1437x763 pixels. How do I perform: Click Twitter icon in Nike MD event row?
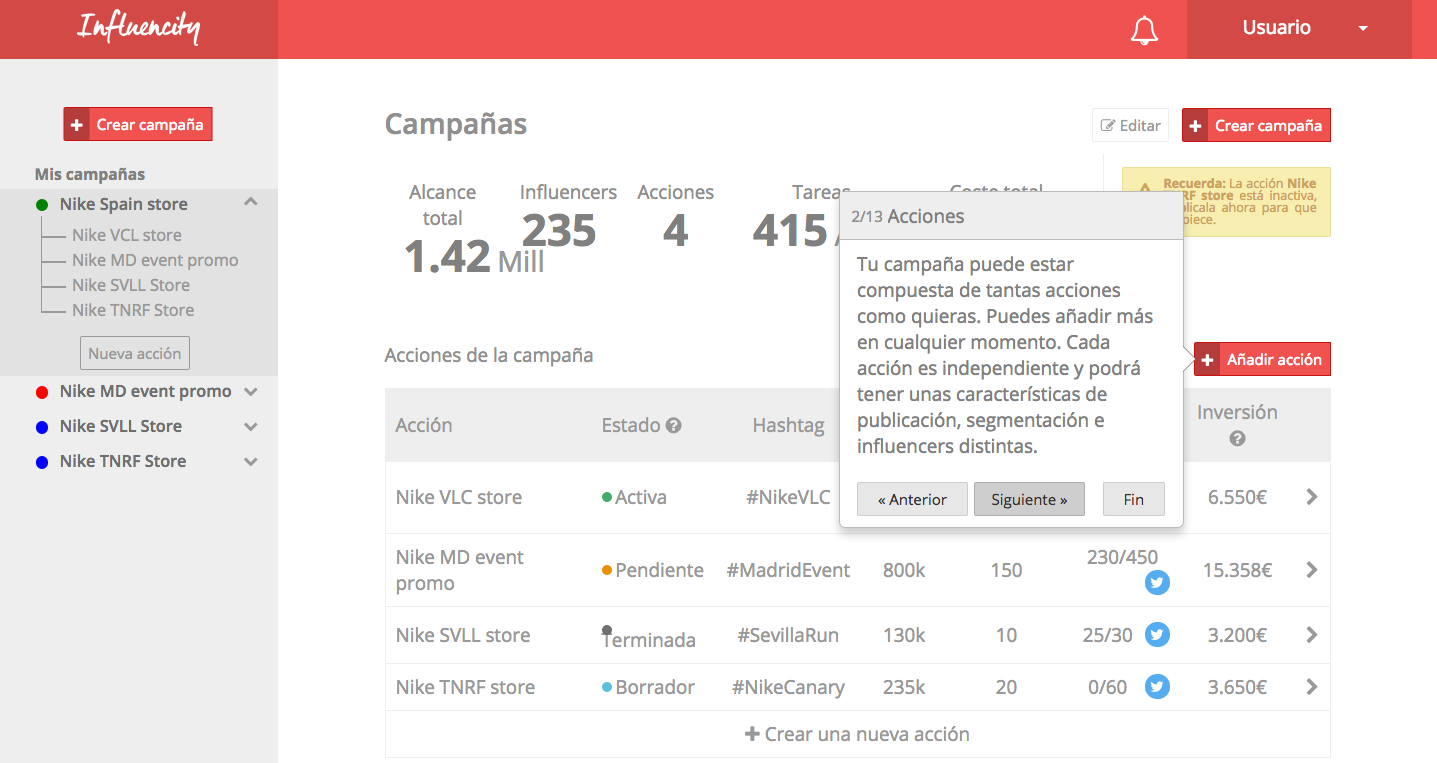pos(1157,583)
